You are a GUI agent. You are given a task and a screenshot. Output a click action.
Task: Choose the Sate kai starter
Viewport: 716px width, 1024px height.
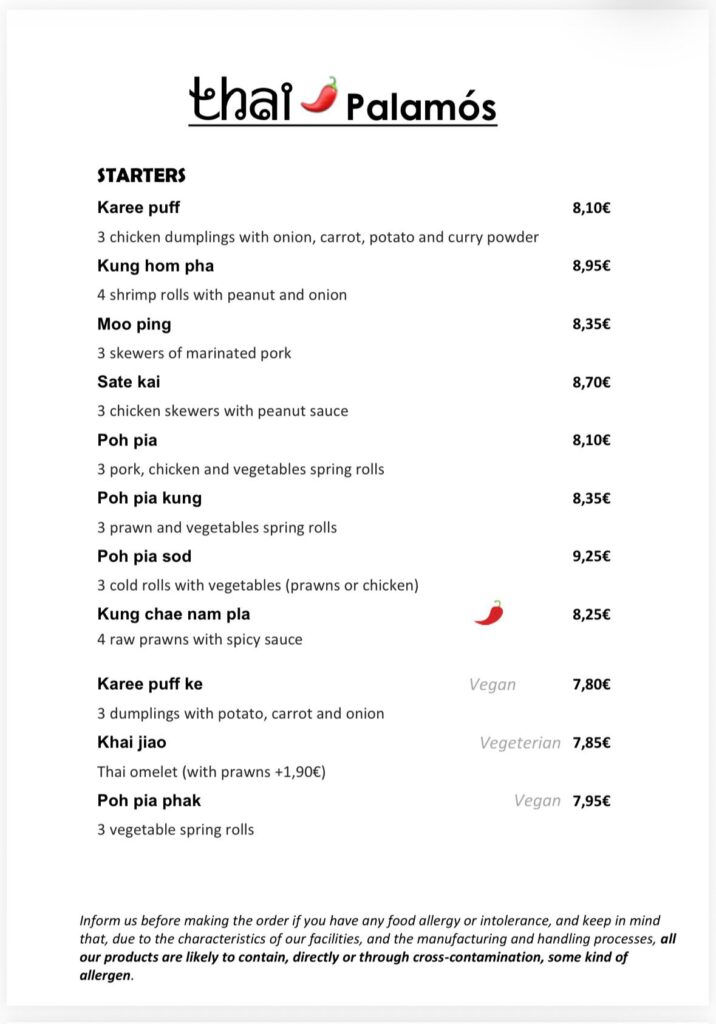coord(128,382)
